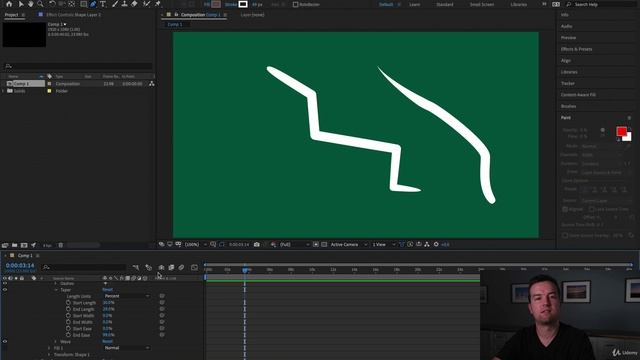Click the flowchart icon in the viewer footer

(427, 244)
